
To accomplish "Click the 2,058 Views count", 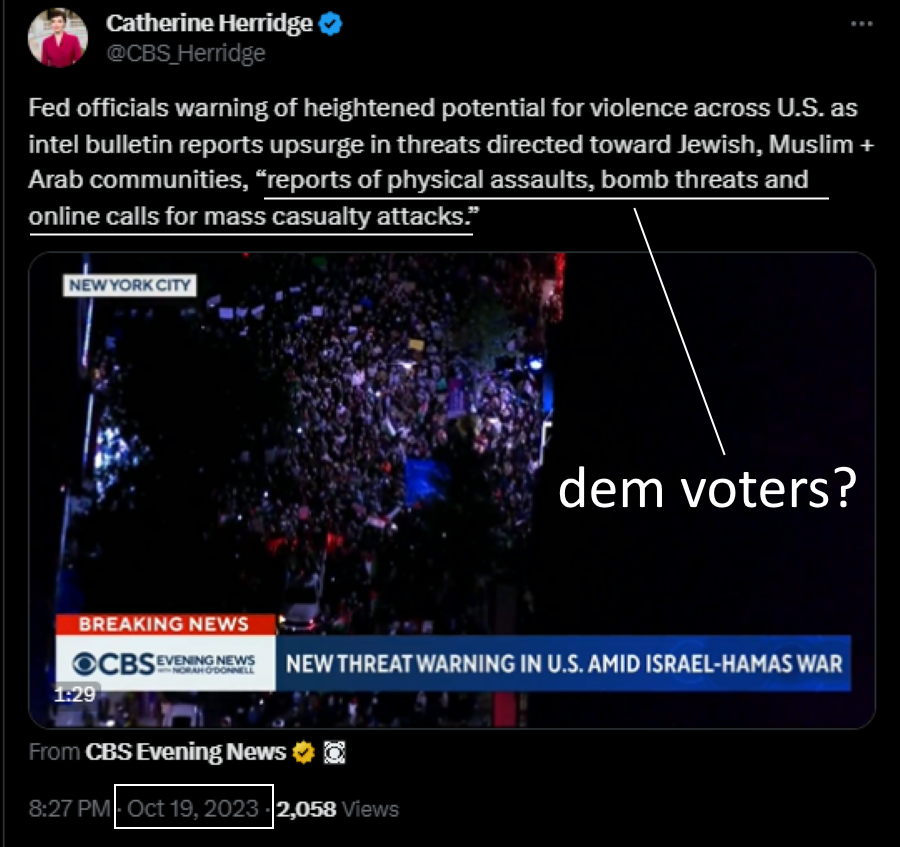I will pyautogui.click(x=338, y=809).
